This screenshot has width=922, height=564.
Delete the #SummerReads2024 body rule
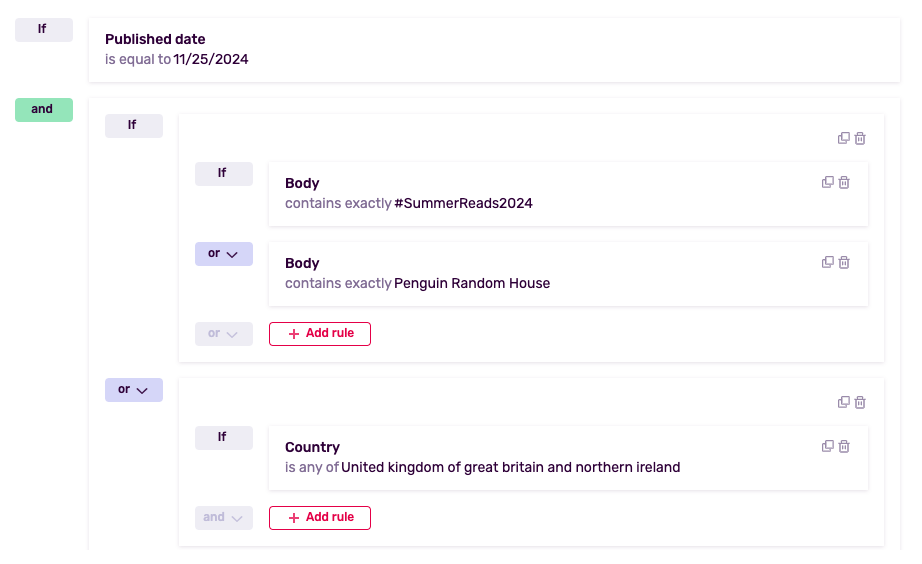844,182
